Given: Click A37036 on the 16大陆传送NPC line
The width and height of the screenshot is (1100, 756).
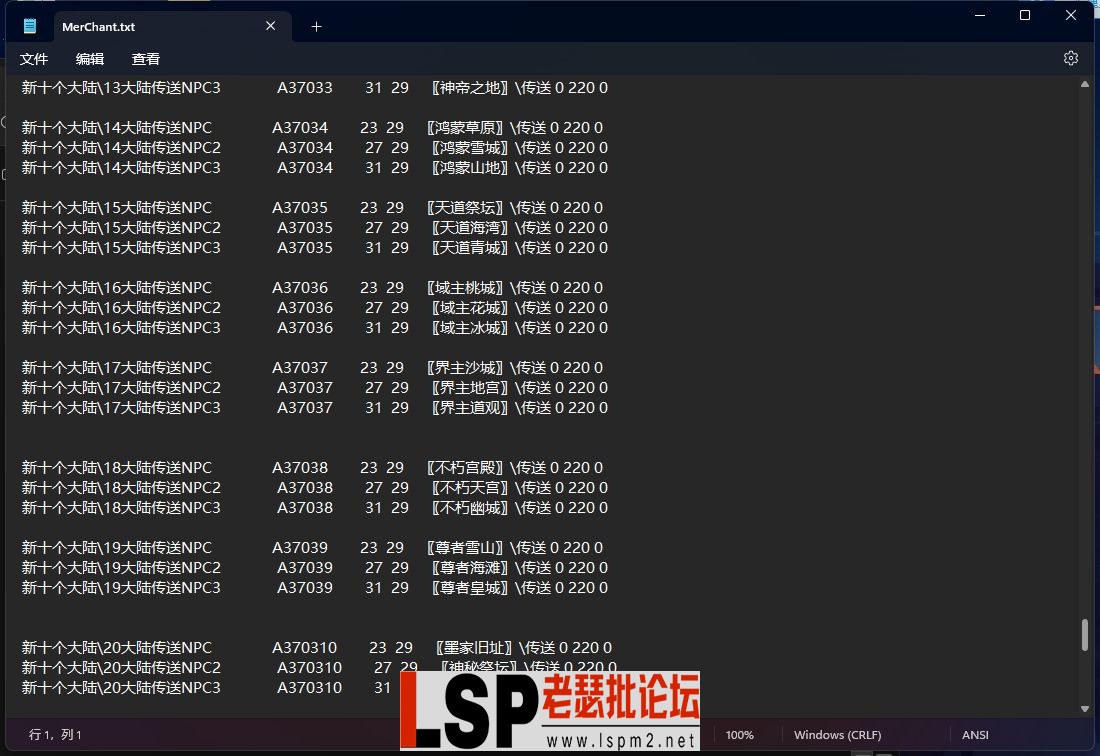Looking at the screenshot, I should click(300, 288).
